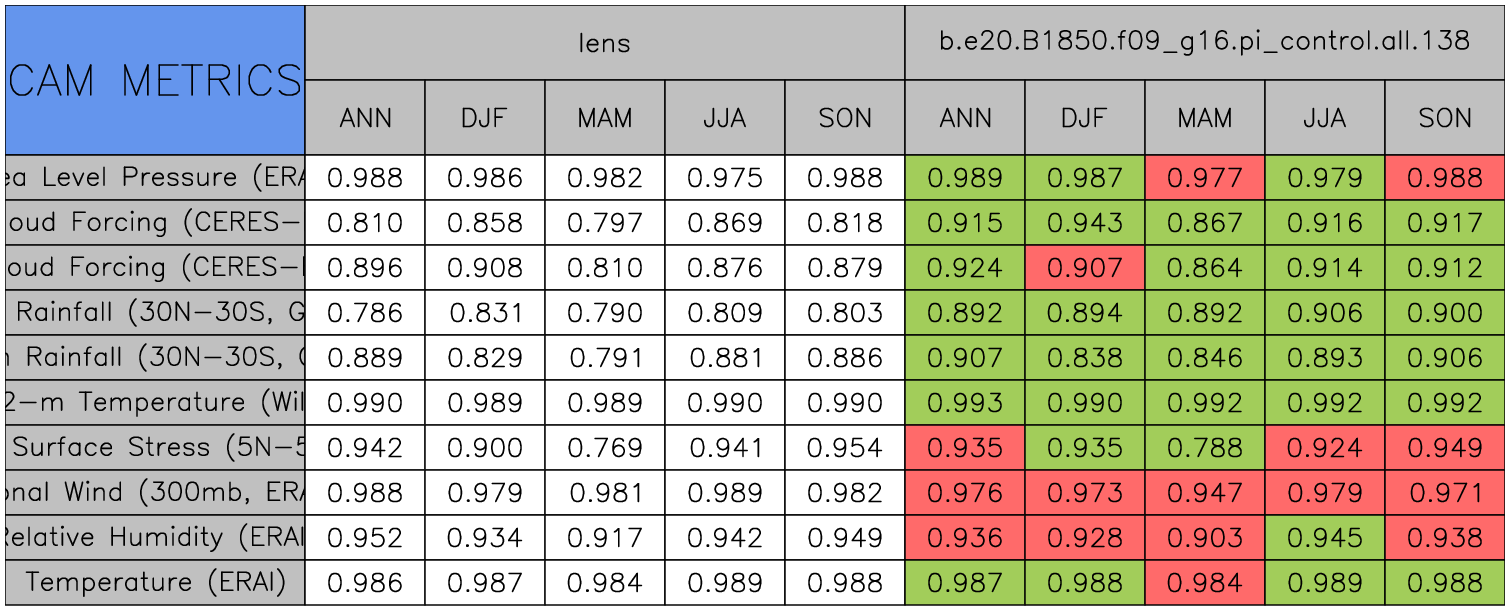This screenshot has width=1510, height=611.
Task: Select the red 0.947 Zonal Wind cell
Action: coord(1204,493)
